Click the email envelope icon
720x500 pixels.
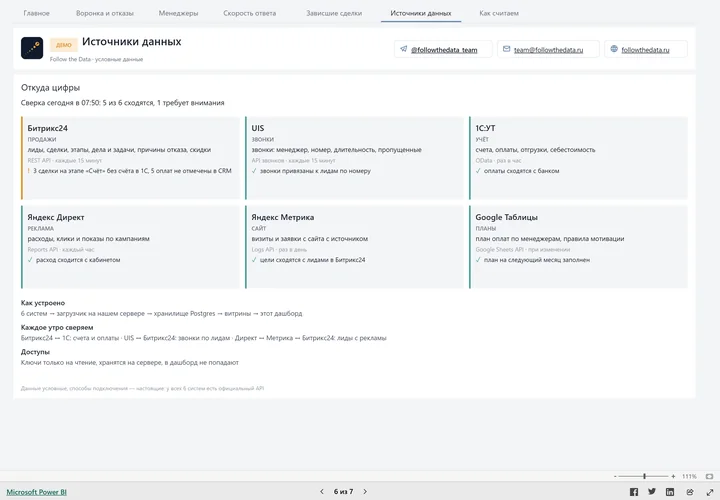point(506,49)
